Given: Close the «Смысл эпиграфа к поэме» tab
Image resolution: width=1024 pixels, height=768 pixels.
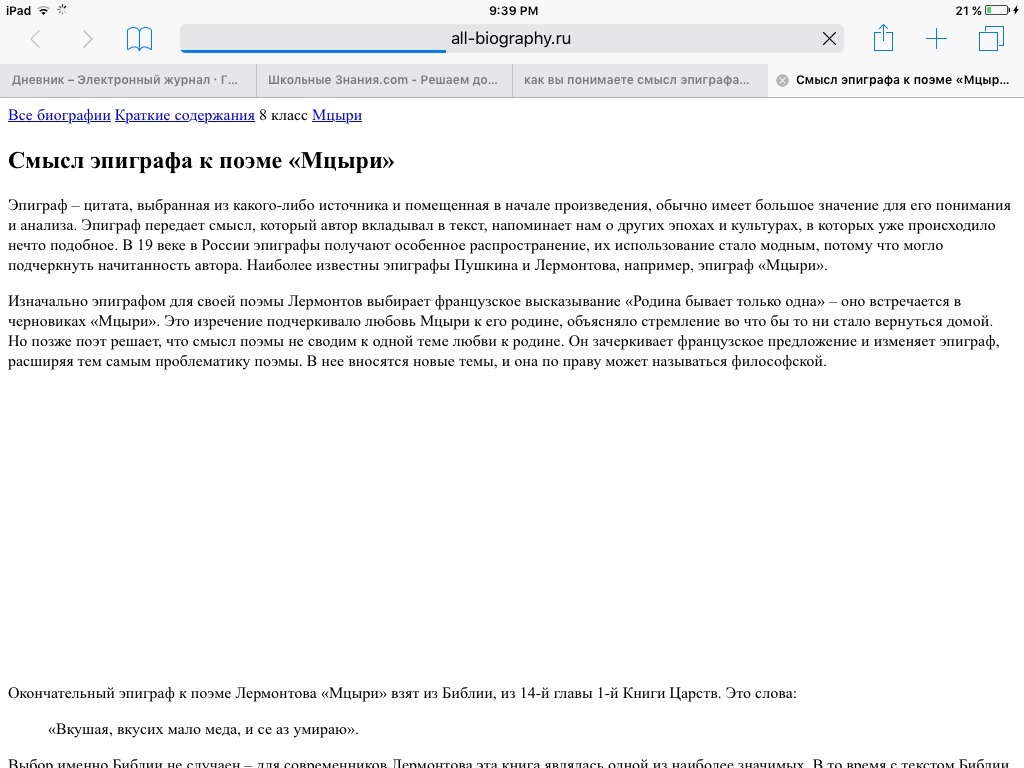Looking at the screenshot, I should [x=782, y=80].
